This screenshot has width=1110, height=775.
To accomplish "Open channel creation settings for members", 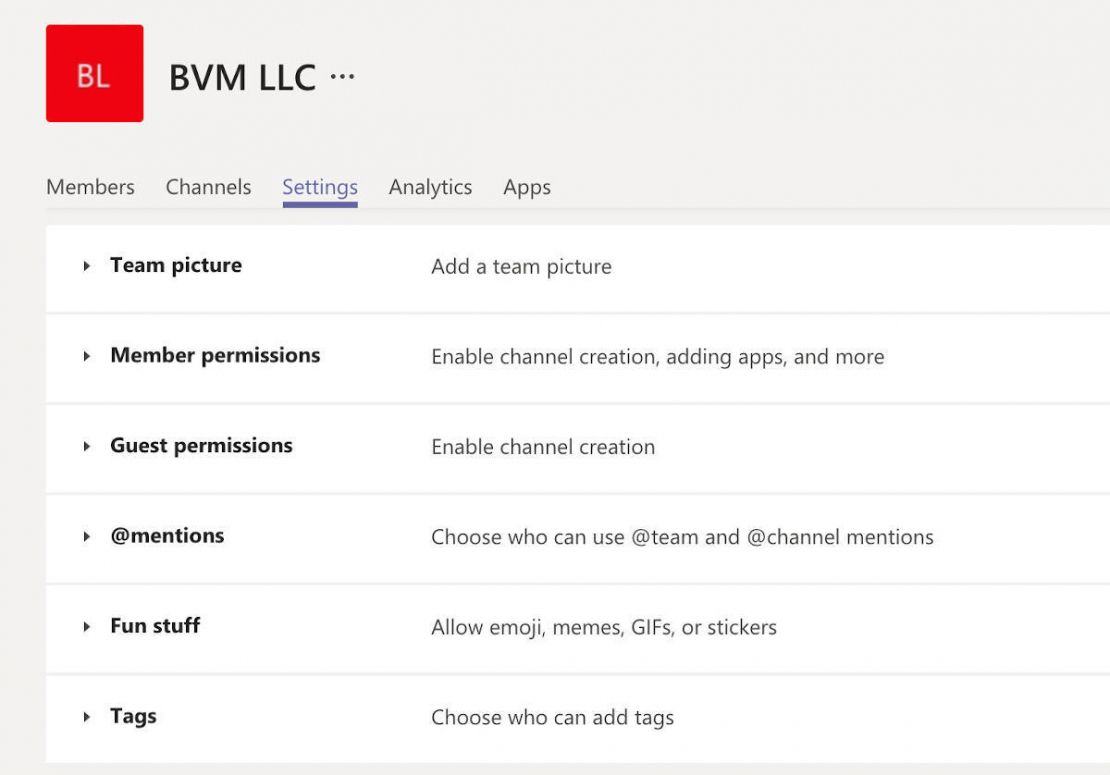I will click(656, 357).
